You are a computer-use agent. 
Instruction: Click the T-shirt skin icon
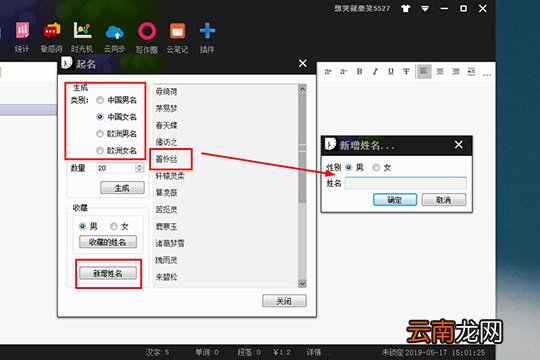(x=406, y=9)
